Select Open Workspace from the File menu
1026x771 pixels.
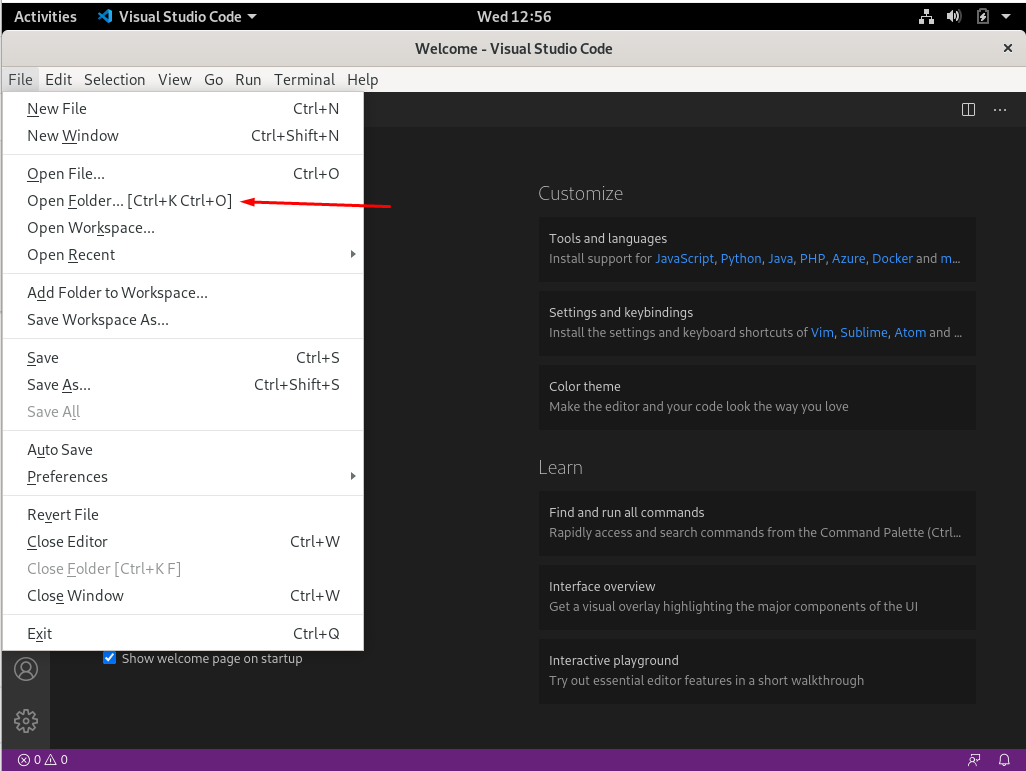[x=90, y=227]
